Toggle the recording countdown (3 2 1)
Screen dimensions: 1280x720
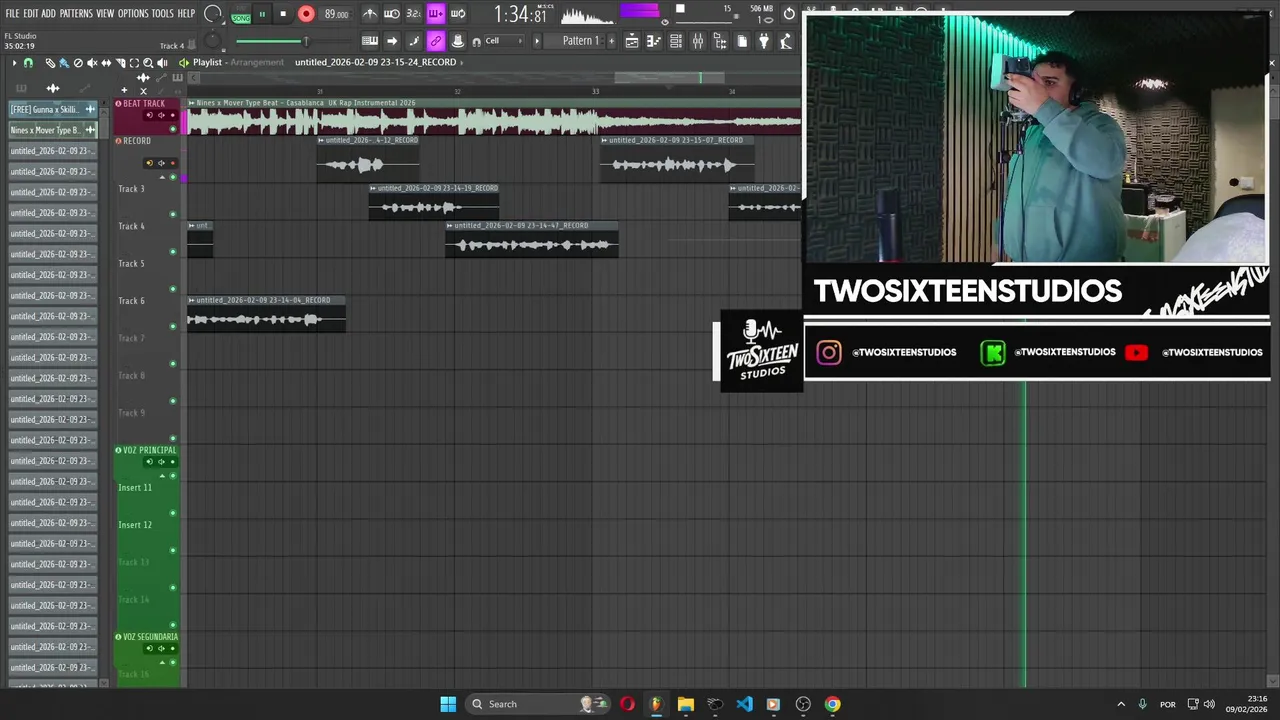(x=413, y=14)
